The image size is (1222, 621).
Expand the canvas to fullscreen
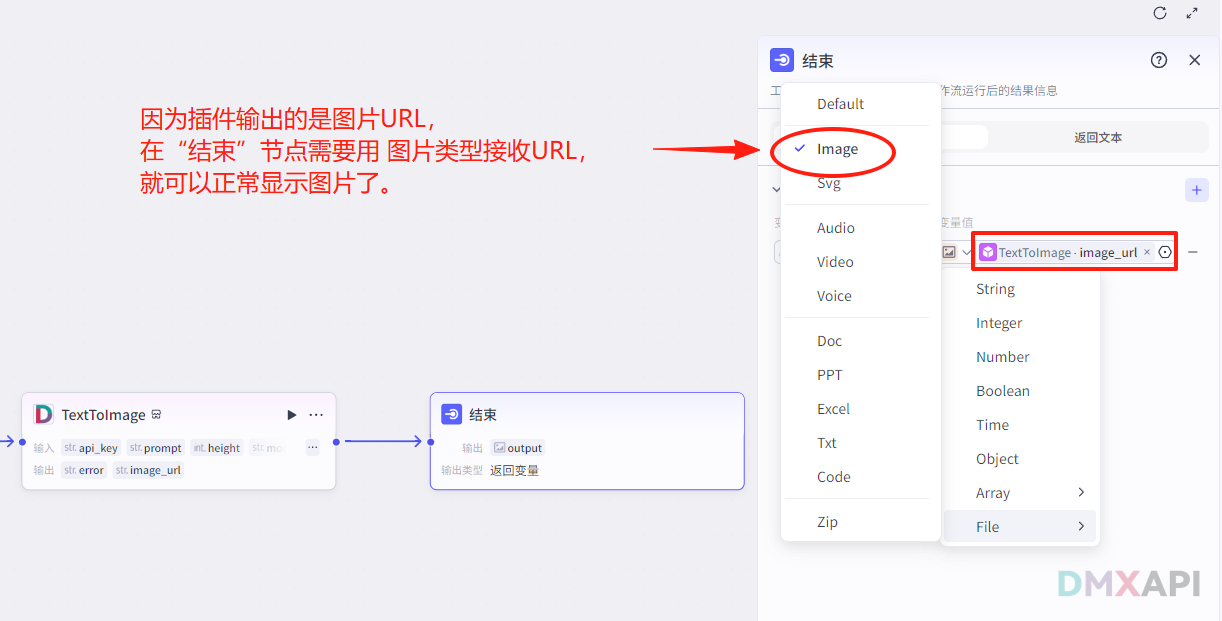click(1193, 14)
